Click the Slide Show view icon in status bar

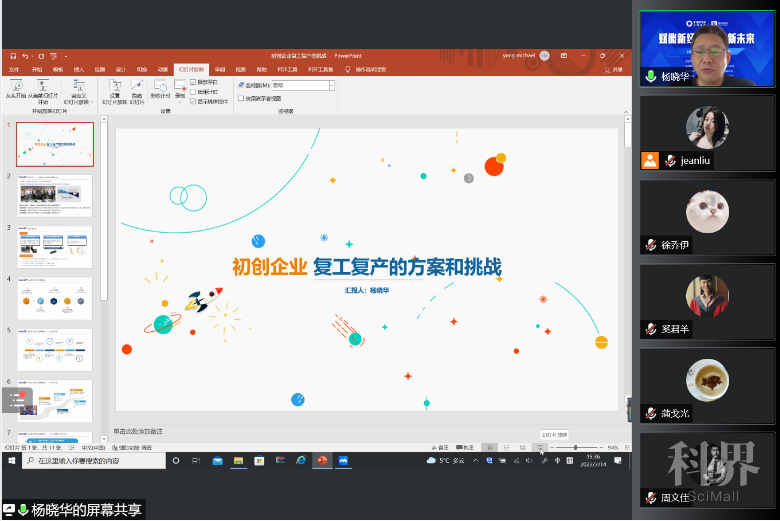(x=540, y=448)
